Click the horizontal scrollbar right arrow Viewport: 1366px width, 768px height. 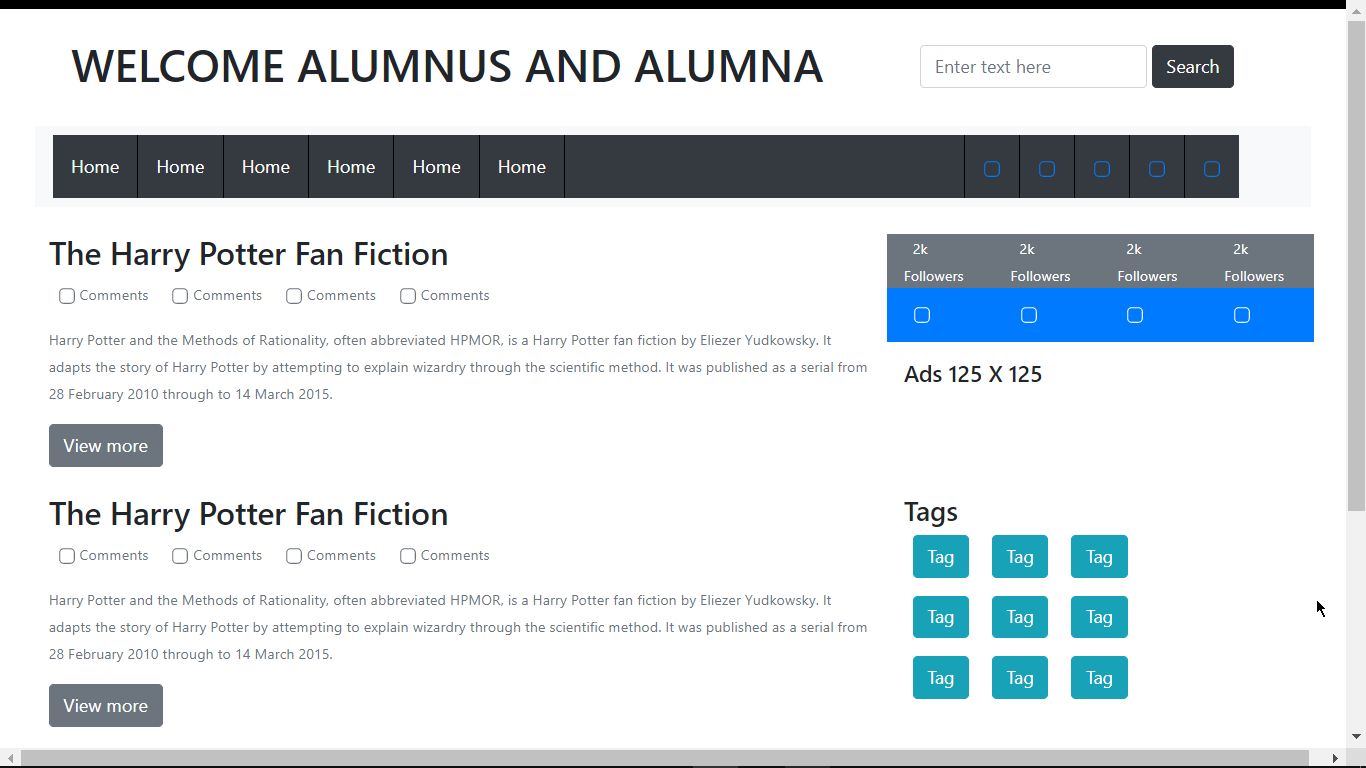click(x=1338, y=758)
